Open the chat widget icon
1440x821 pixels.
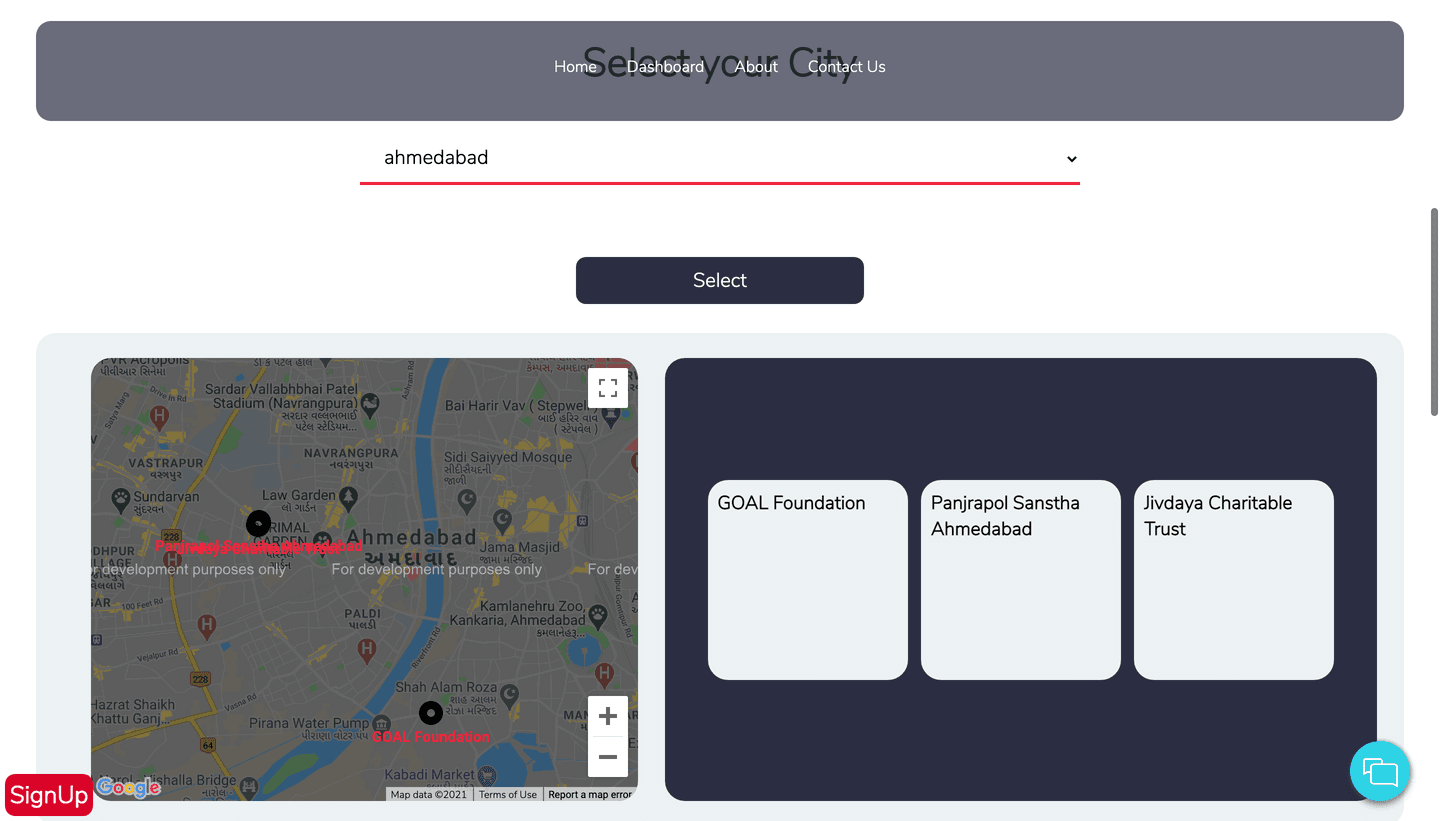tap(1380, 772)
